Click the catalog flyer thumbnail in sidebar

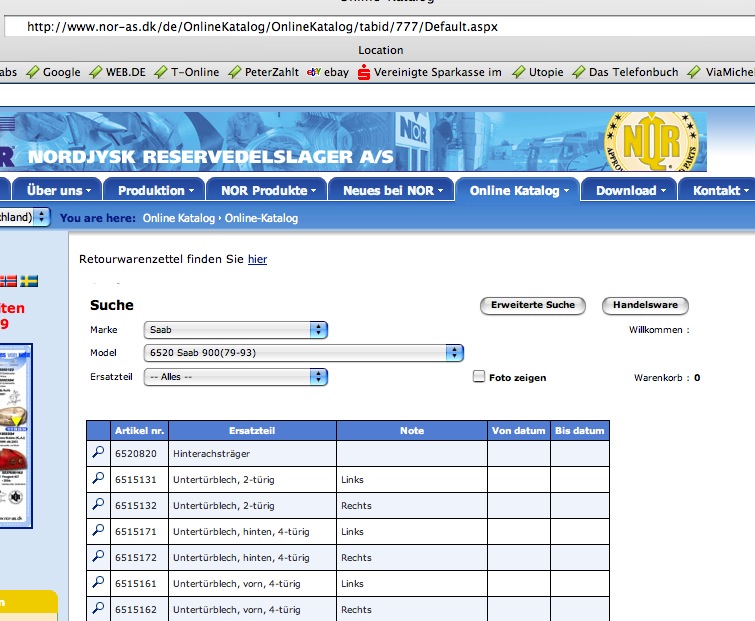coord(16,436)
